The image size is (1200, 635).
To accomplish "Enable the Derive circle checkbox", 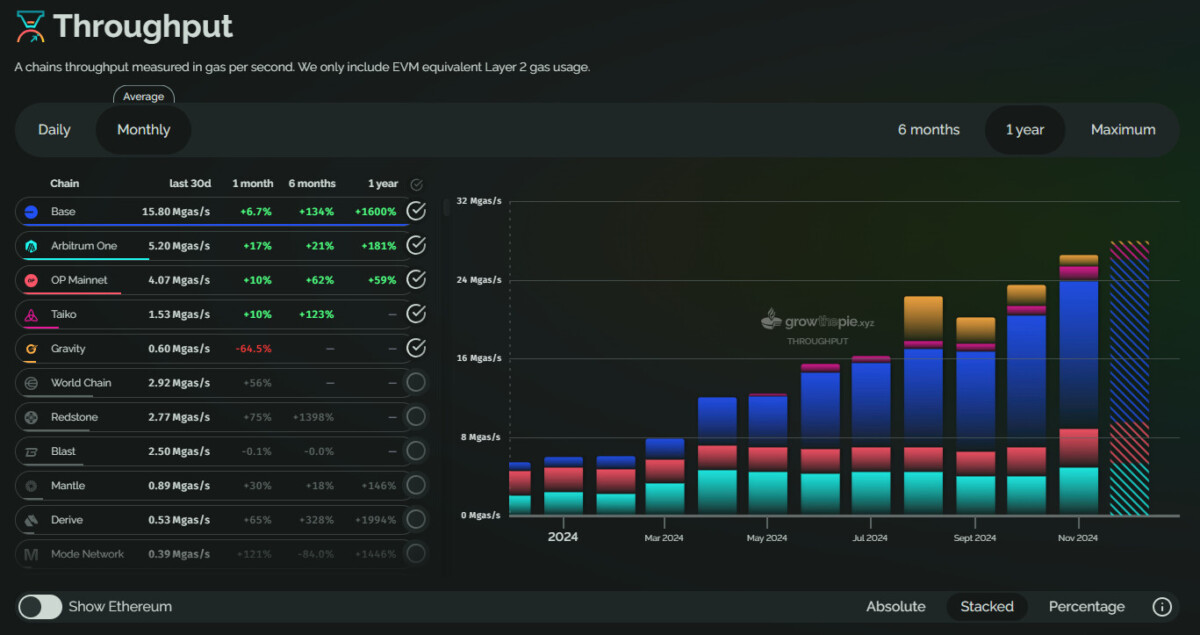I will 416,519.
